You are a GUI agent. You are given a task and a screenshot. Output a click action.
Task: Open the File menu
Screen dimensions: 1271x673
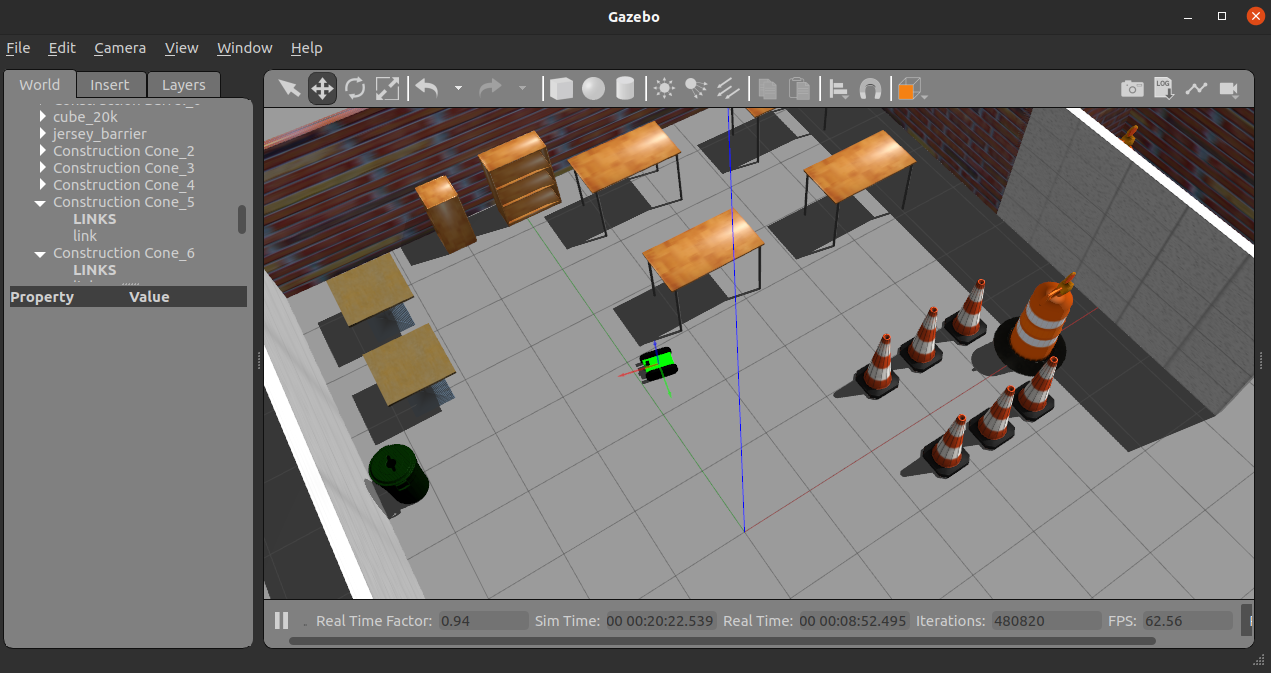18,48
